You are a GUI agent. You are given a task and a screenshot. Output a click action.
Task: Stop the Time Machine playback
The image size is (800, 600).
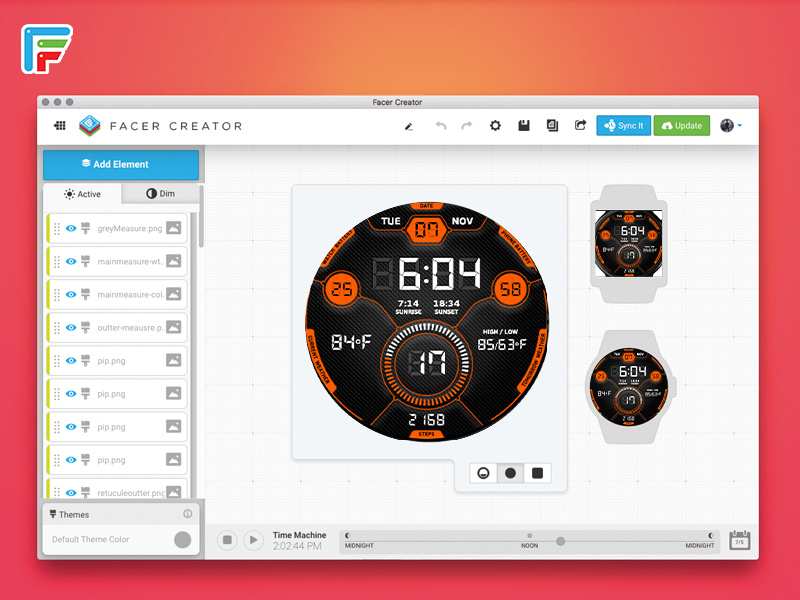pyautogui.click(x=227, y=540)
